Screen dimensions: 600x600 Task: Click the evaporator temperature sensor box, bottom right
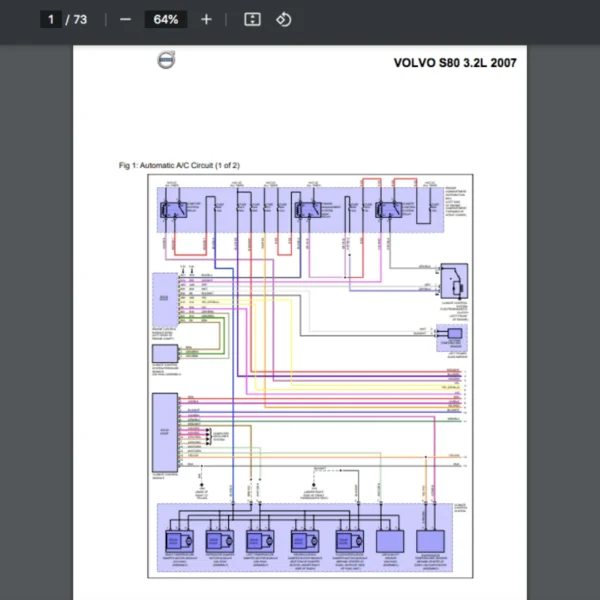430,541
